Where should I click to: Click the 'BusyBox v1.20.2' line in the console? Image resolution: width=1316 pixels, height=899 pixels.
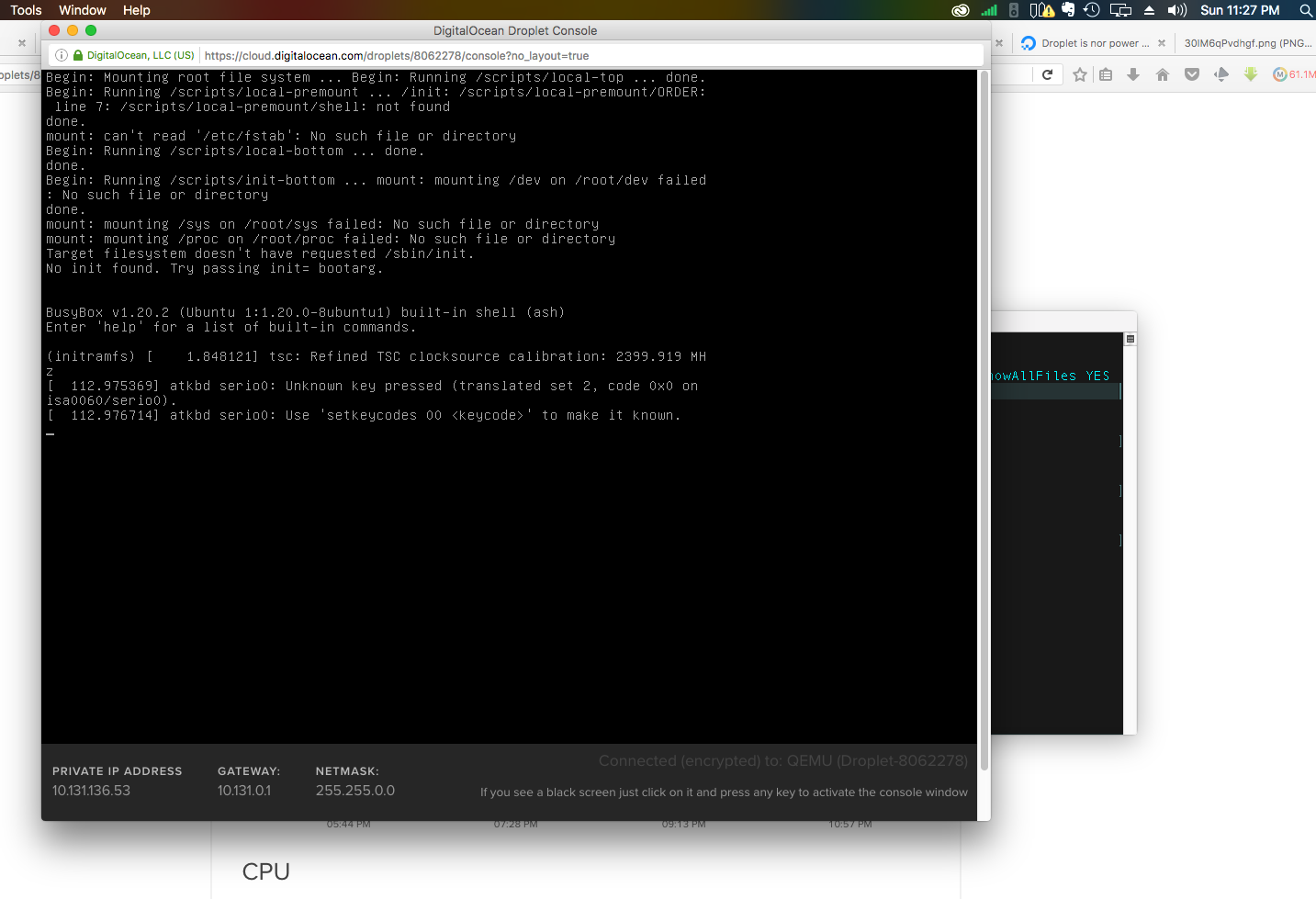tap(305, 312)
